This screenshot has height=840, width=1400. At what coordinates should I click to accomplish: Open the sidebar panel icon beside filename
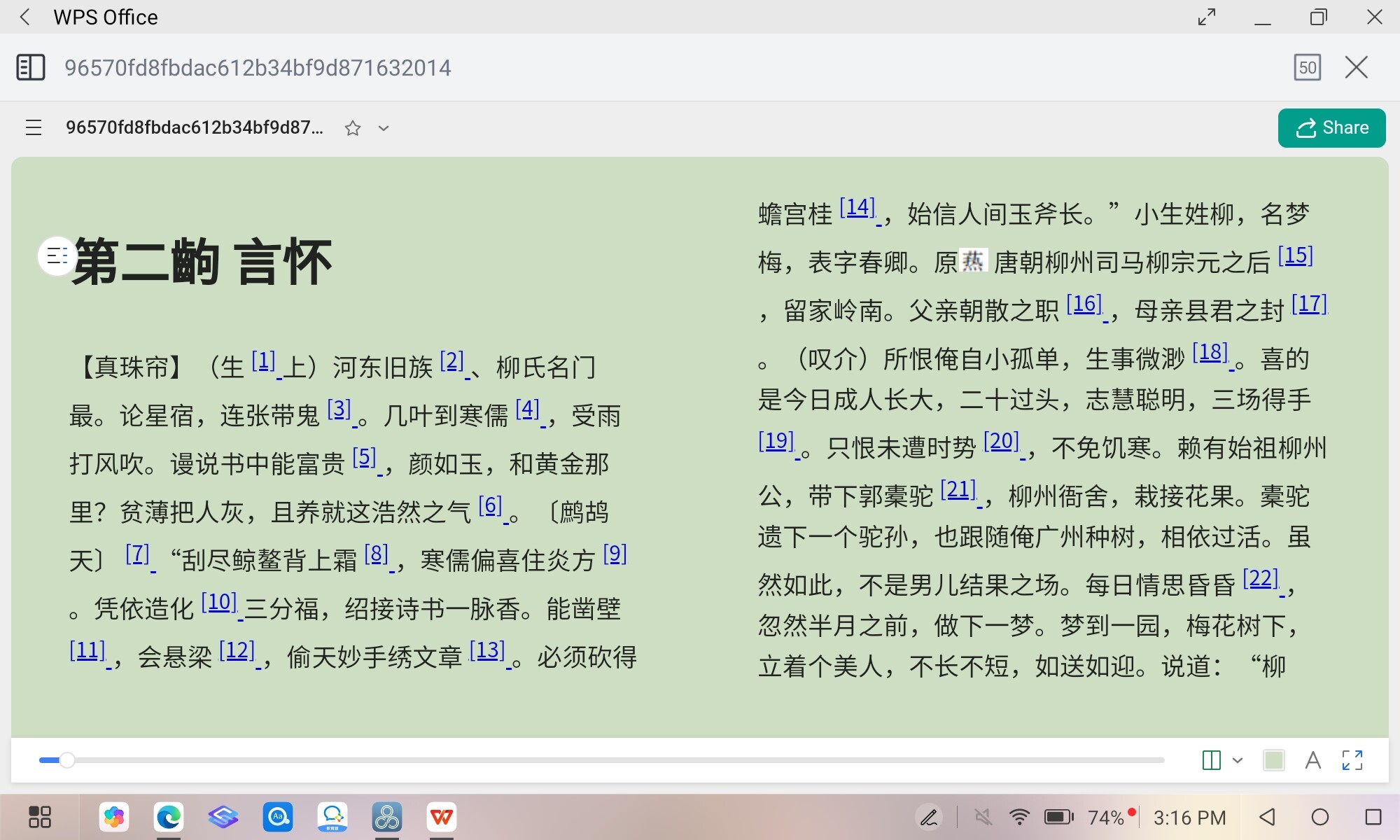tap(31, 68)
